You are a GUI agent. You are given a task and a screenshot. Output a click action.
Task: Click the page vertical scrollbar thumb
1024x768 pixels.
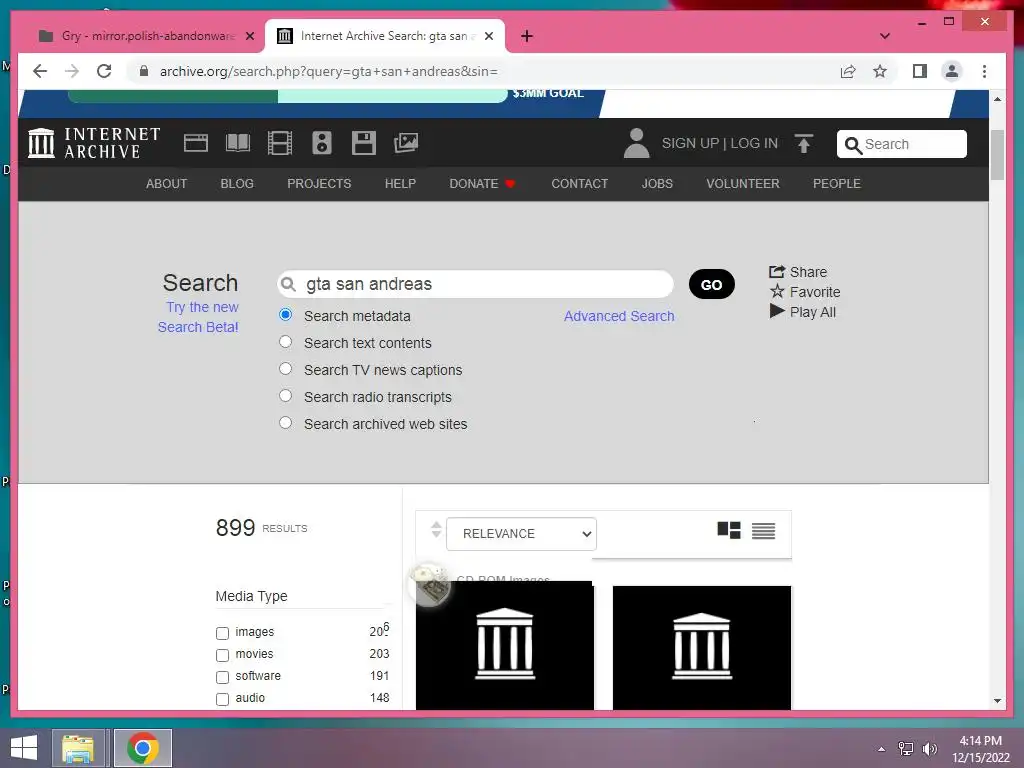997,155
